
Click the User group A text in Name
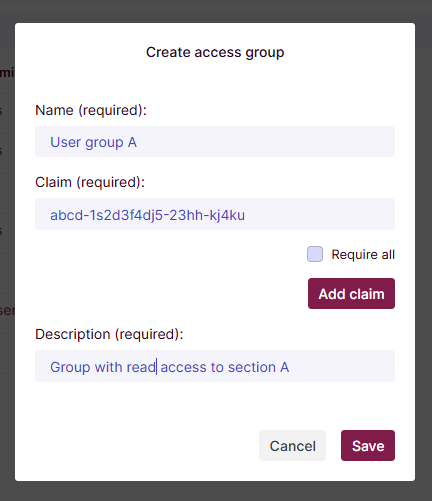pyautogui.click(x=93, y=143)
